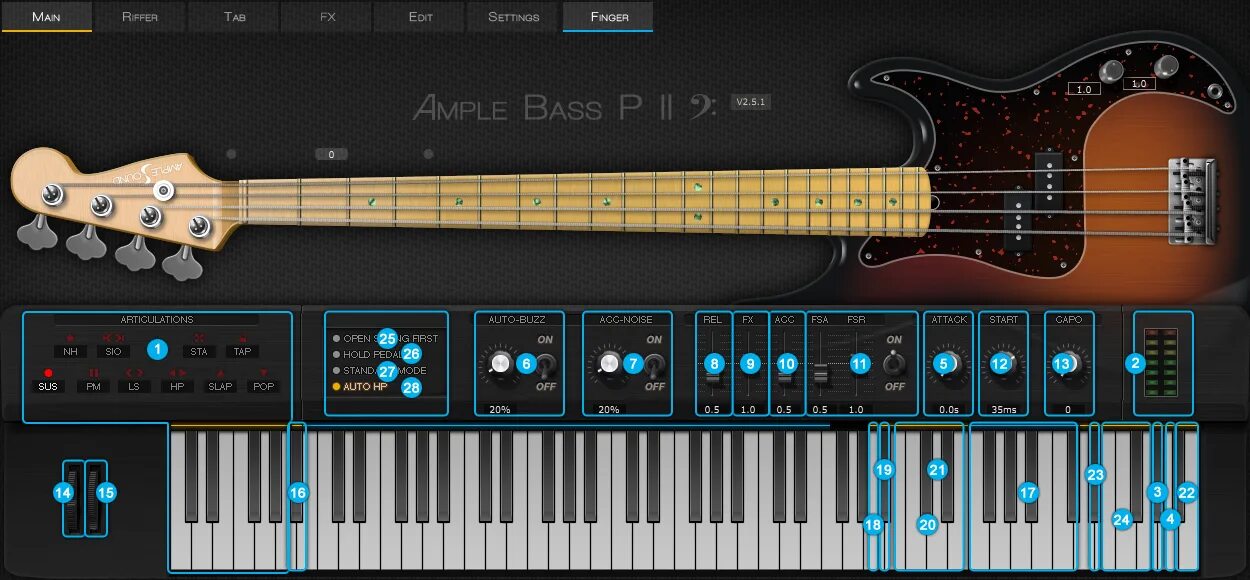The width and height of the screenshot is (1250, 580).
Task: Select the SUS sustain articulation
Action: (x=48, y=386)
